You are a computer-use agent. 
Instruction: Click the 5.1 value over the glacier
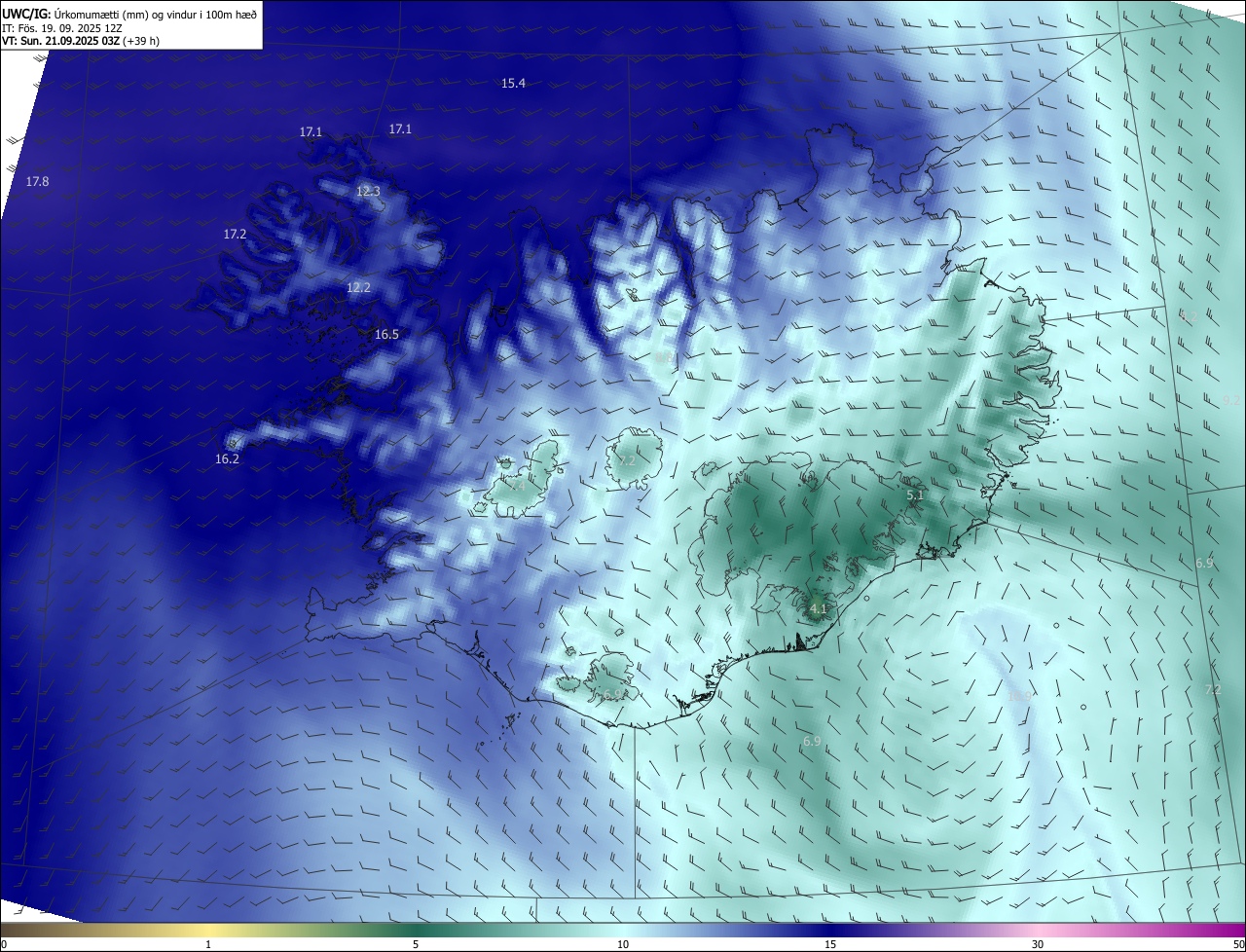[915, 496]
